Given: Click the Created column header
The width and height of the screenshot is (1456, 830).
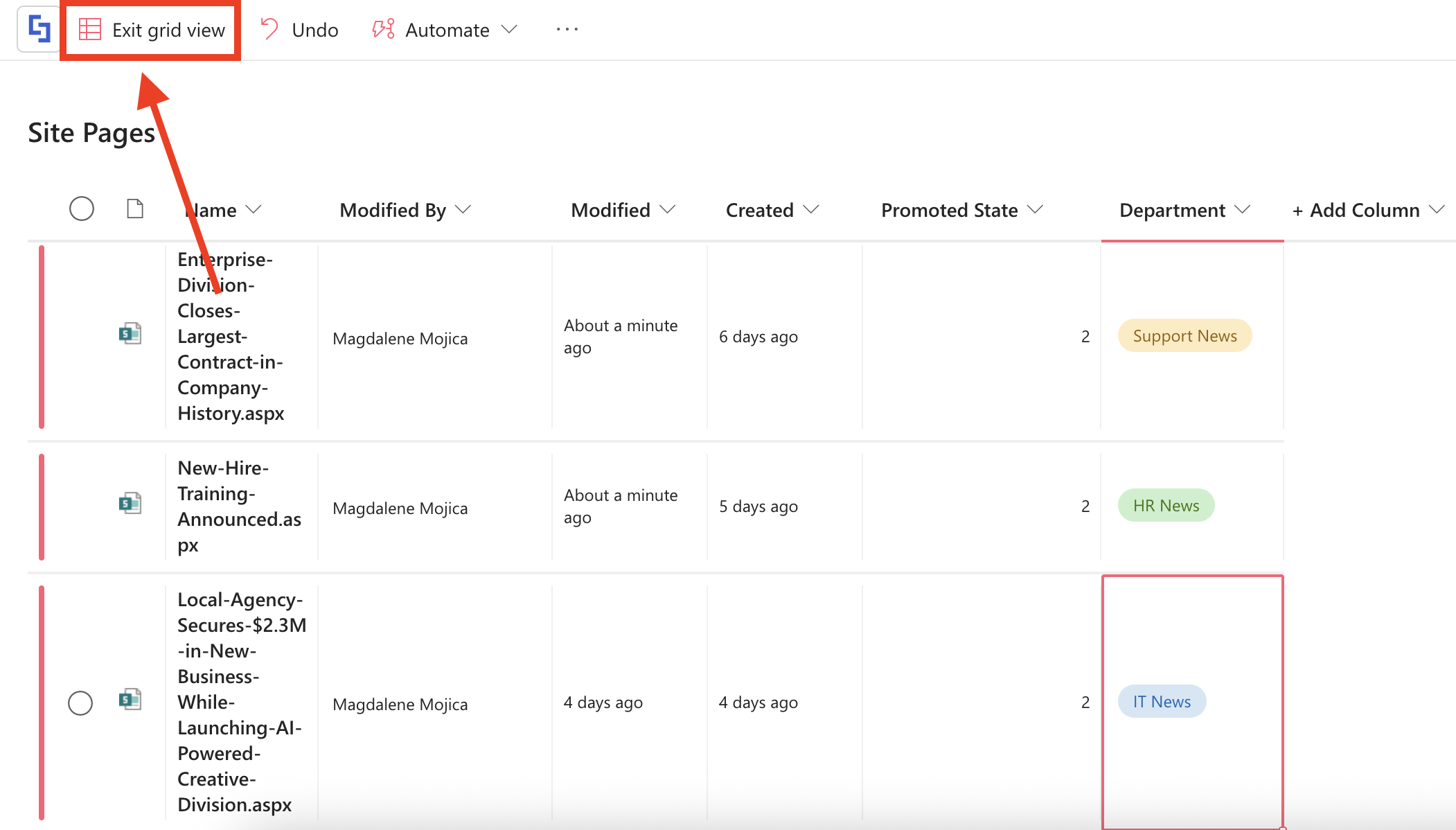Looking at the screenshot, I should (x=759, y=210).
